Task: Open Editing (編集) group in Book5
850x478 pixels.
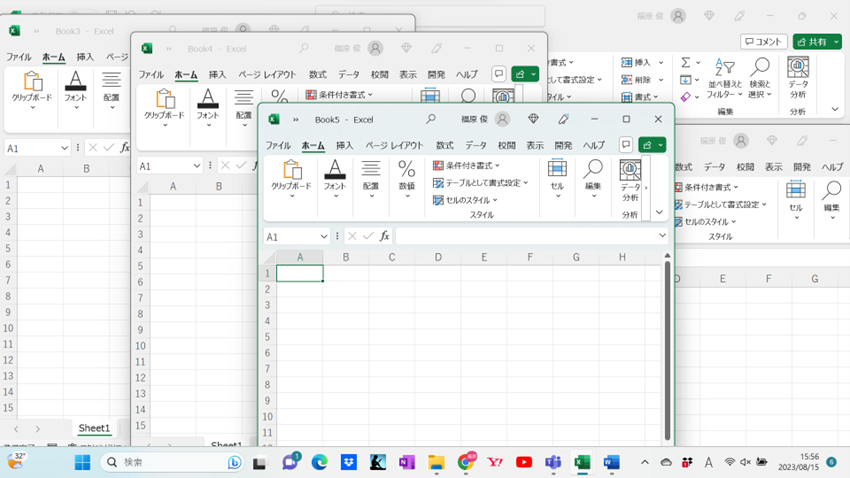Action: pos(593,179)
